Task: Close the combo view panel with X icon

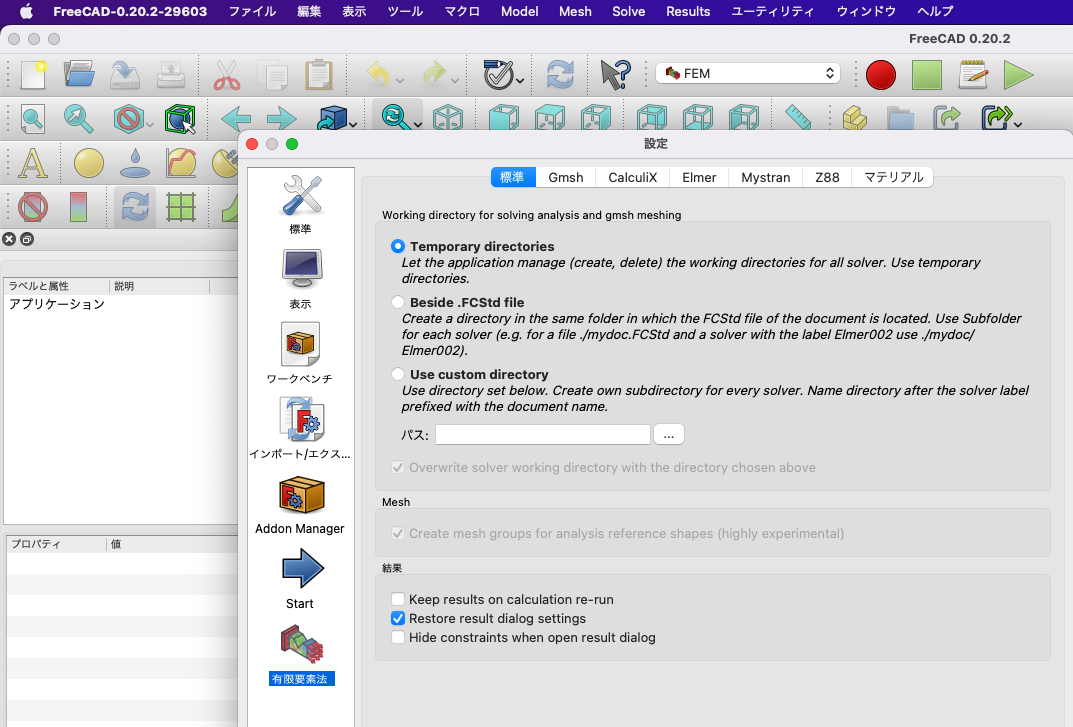Action: pyautogui.click(x=9, y=239)
